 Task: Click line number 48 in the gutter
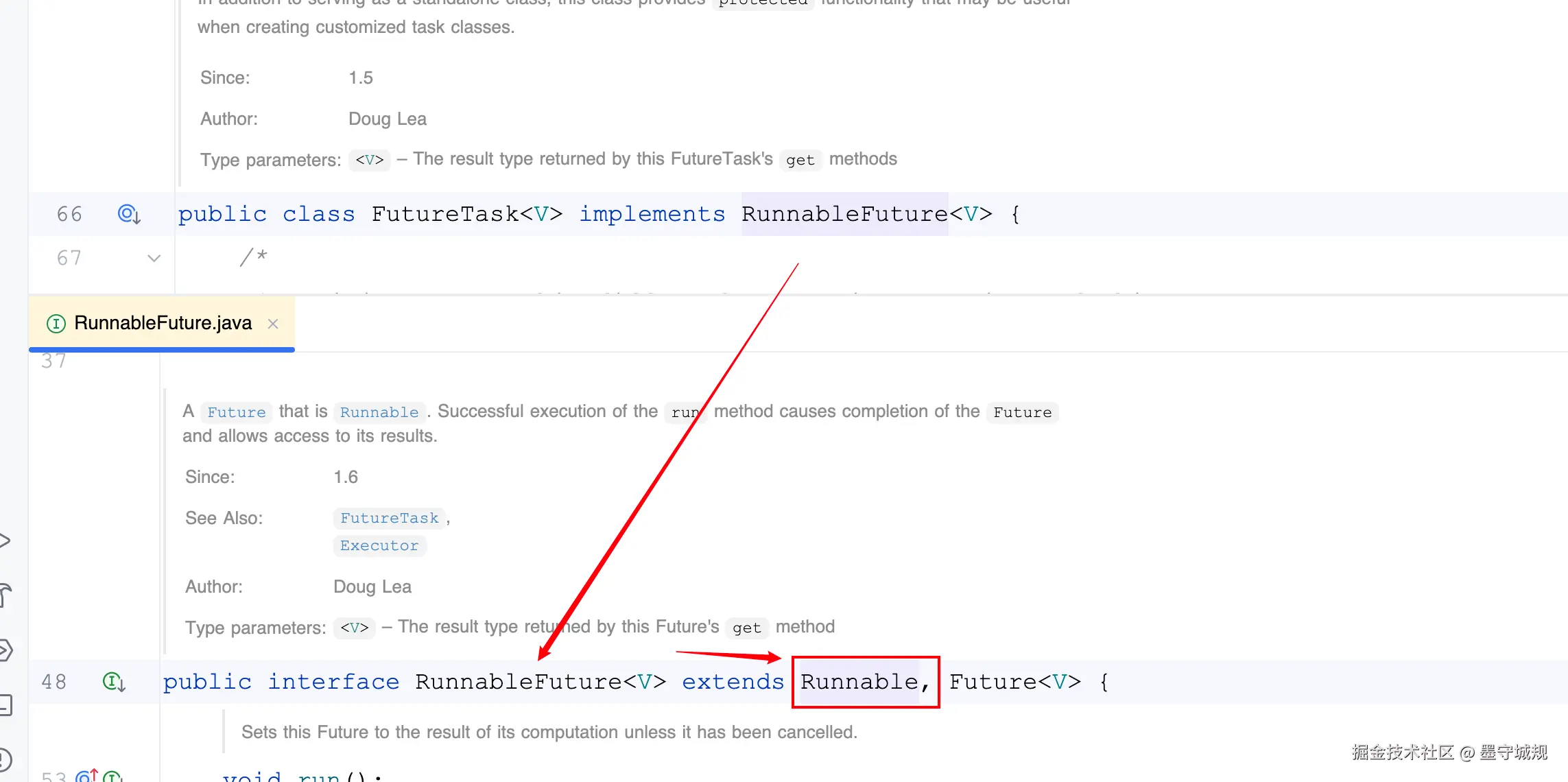point(54,682)
